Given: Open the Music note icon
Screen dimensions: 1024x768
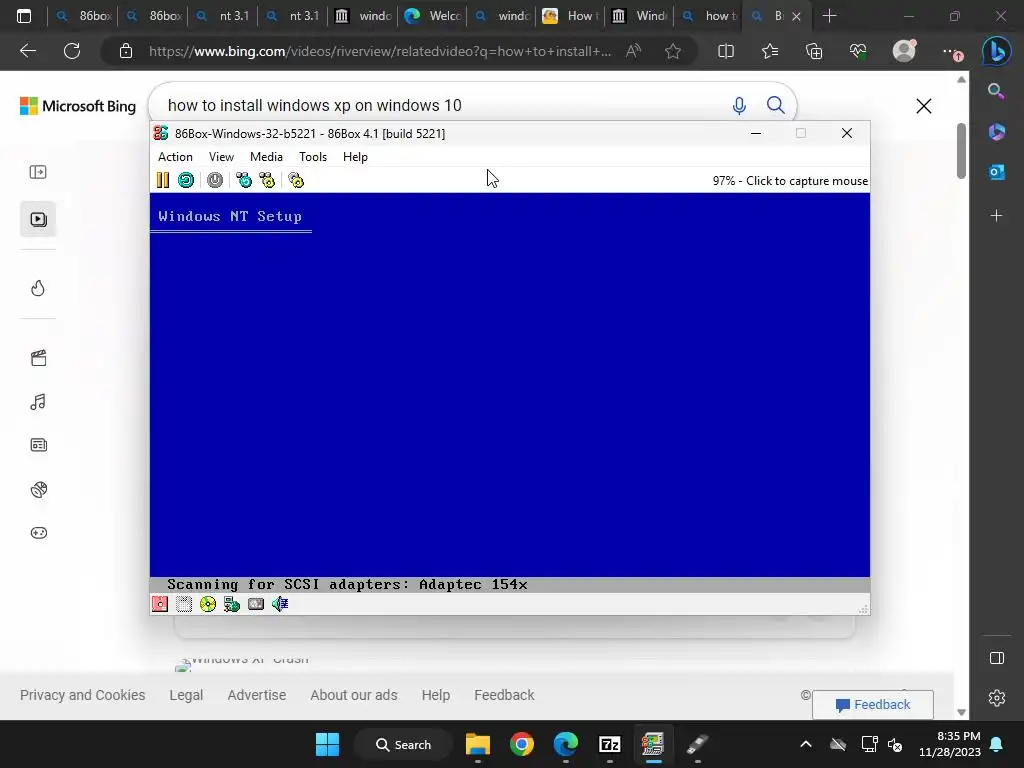Looking at the screenshot, I should tap(38, 402).
